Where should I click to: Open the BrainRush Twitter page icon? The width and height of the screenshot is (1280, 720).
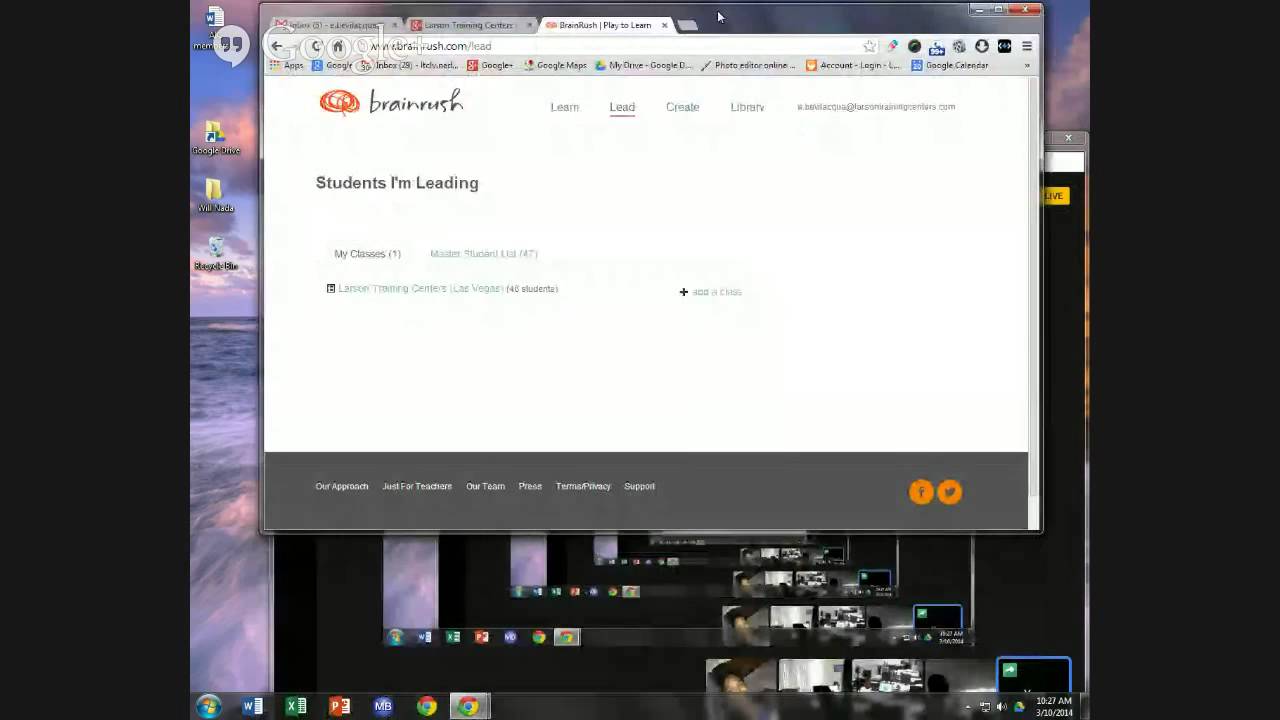pyautogui.click(x=949, y=491)
